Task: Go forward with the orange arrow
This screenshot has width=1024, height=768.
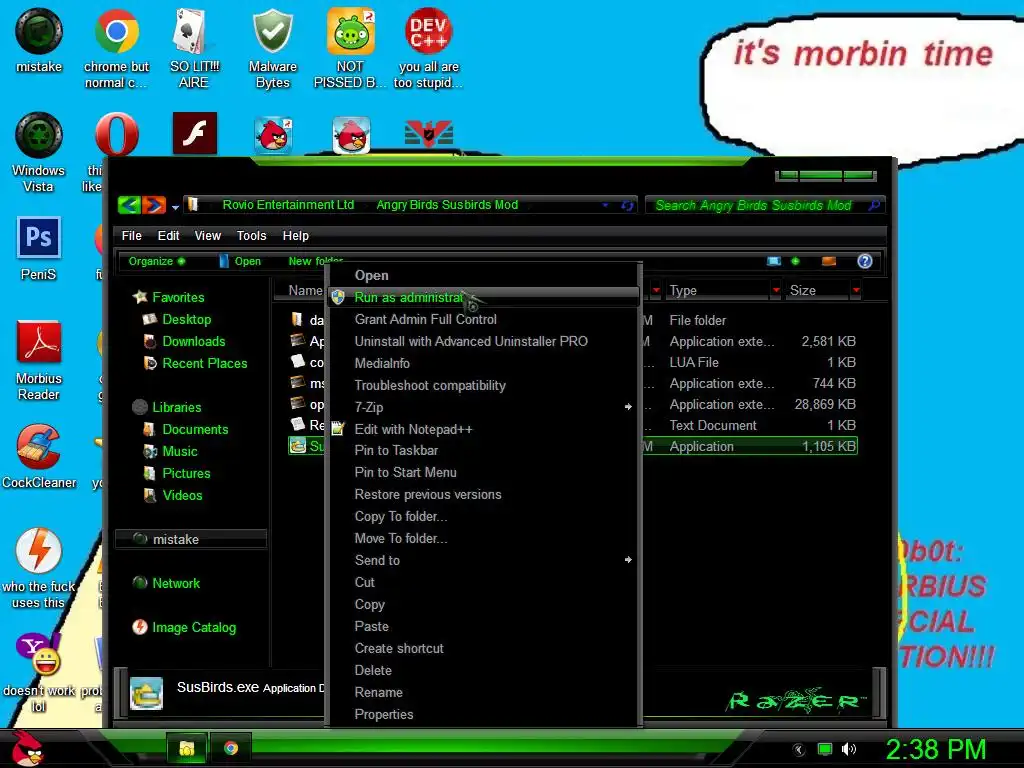Action: pos(153,205)
